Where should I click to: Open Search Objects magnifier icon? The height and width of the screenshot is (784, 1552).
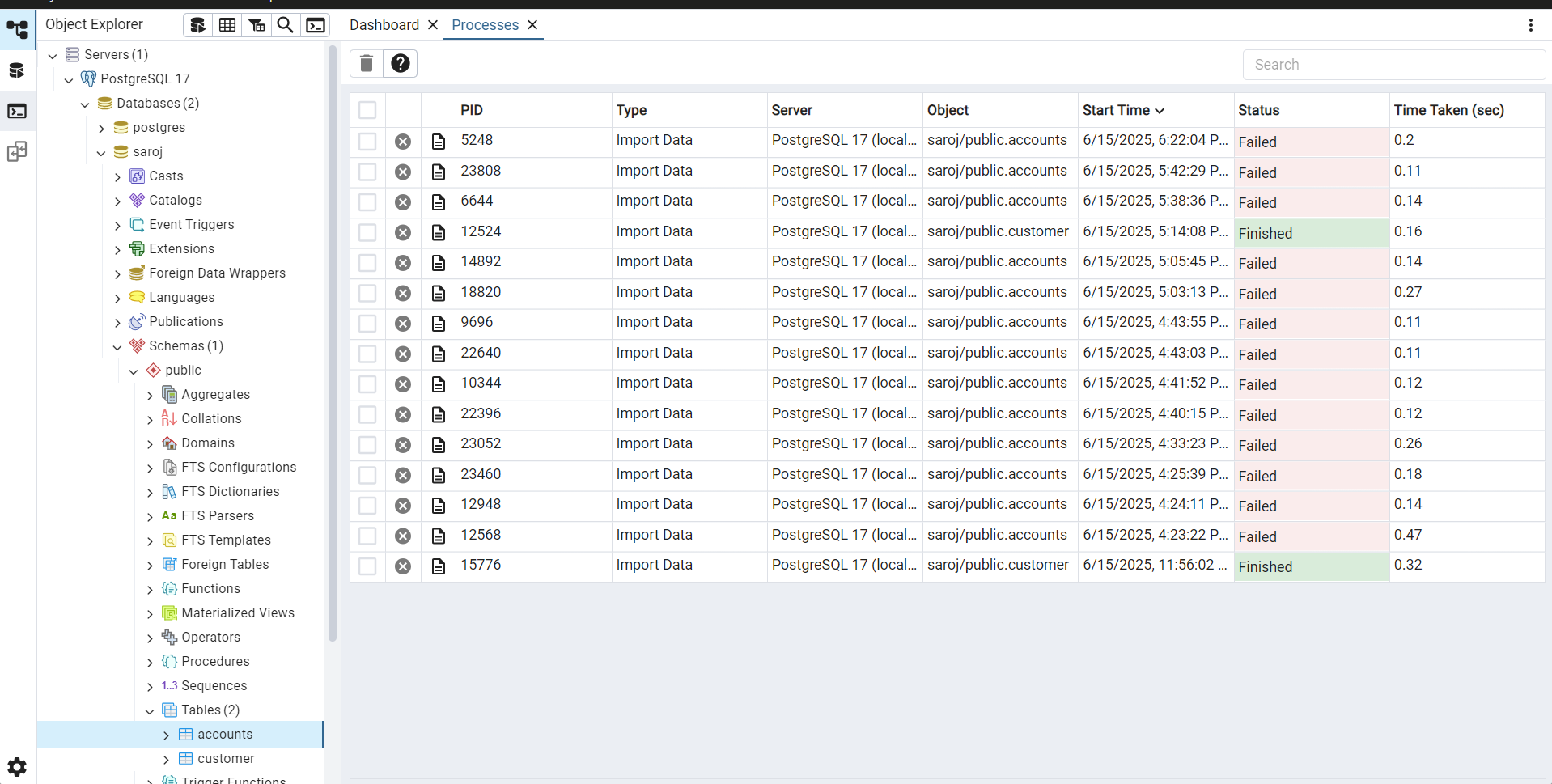(x=285, y=25)
